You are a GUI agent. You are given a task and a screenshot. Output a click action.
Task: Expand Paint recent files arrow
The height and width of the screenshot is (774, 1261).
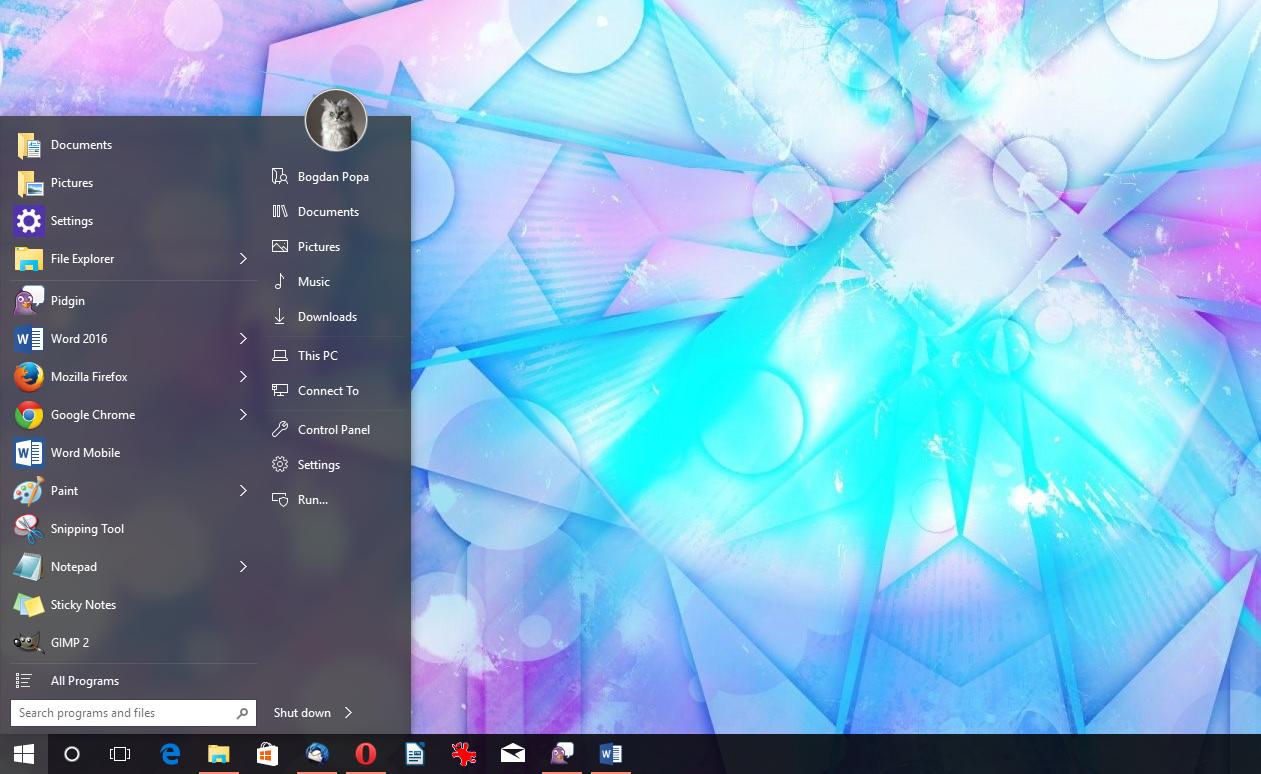243,491
